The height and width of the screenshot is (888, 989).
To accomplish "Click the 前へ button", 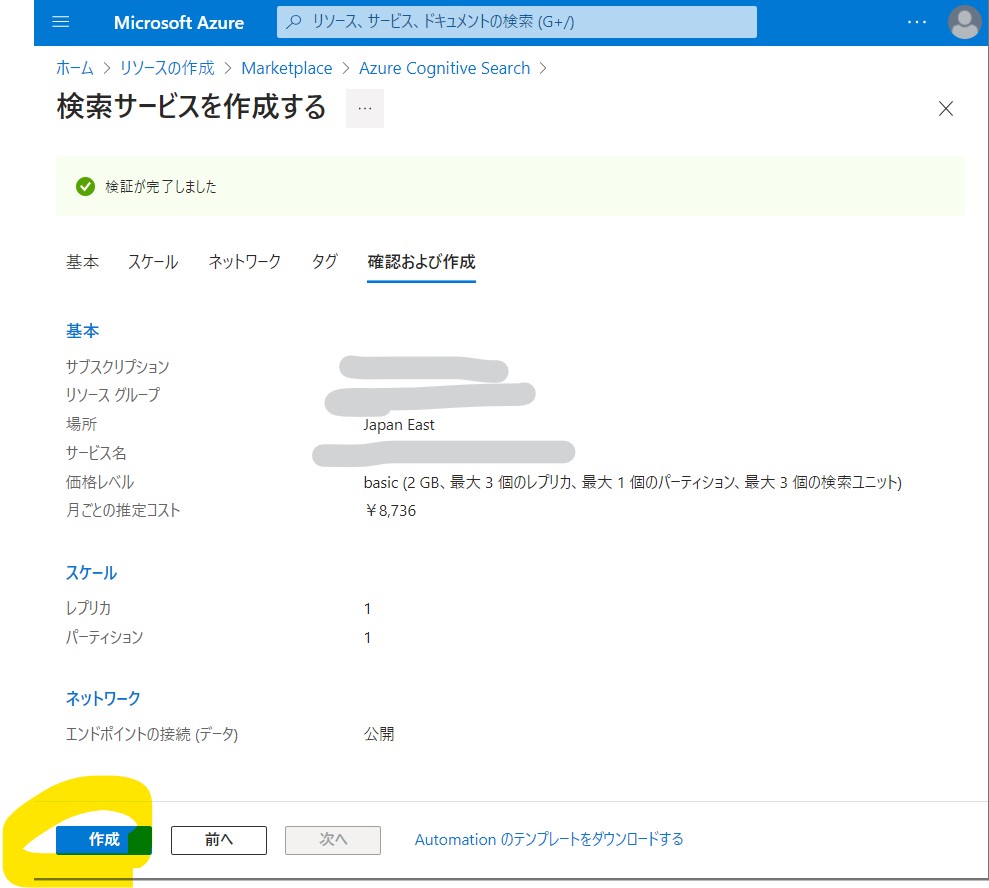I will (219, 840).
